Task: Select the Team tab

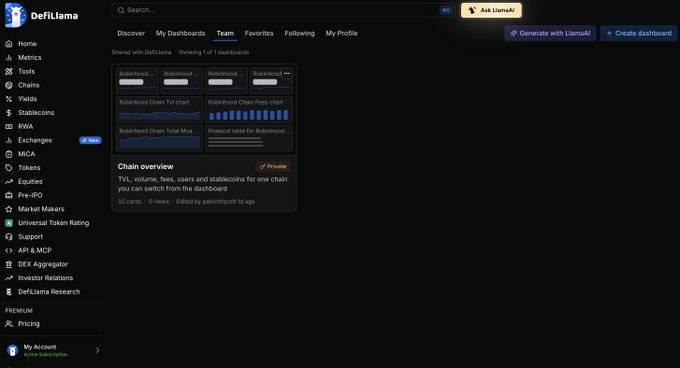Action: [225, 33]
